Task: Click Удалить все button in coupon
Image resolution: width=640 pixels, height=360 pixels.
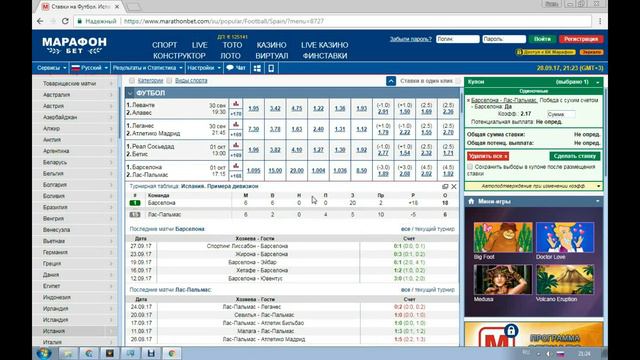Action: [x=488, y=156]
